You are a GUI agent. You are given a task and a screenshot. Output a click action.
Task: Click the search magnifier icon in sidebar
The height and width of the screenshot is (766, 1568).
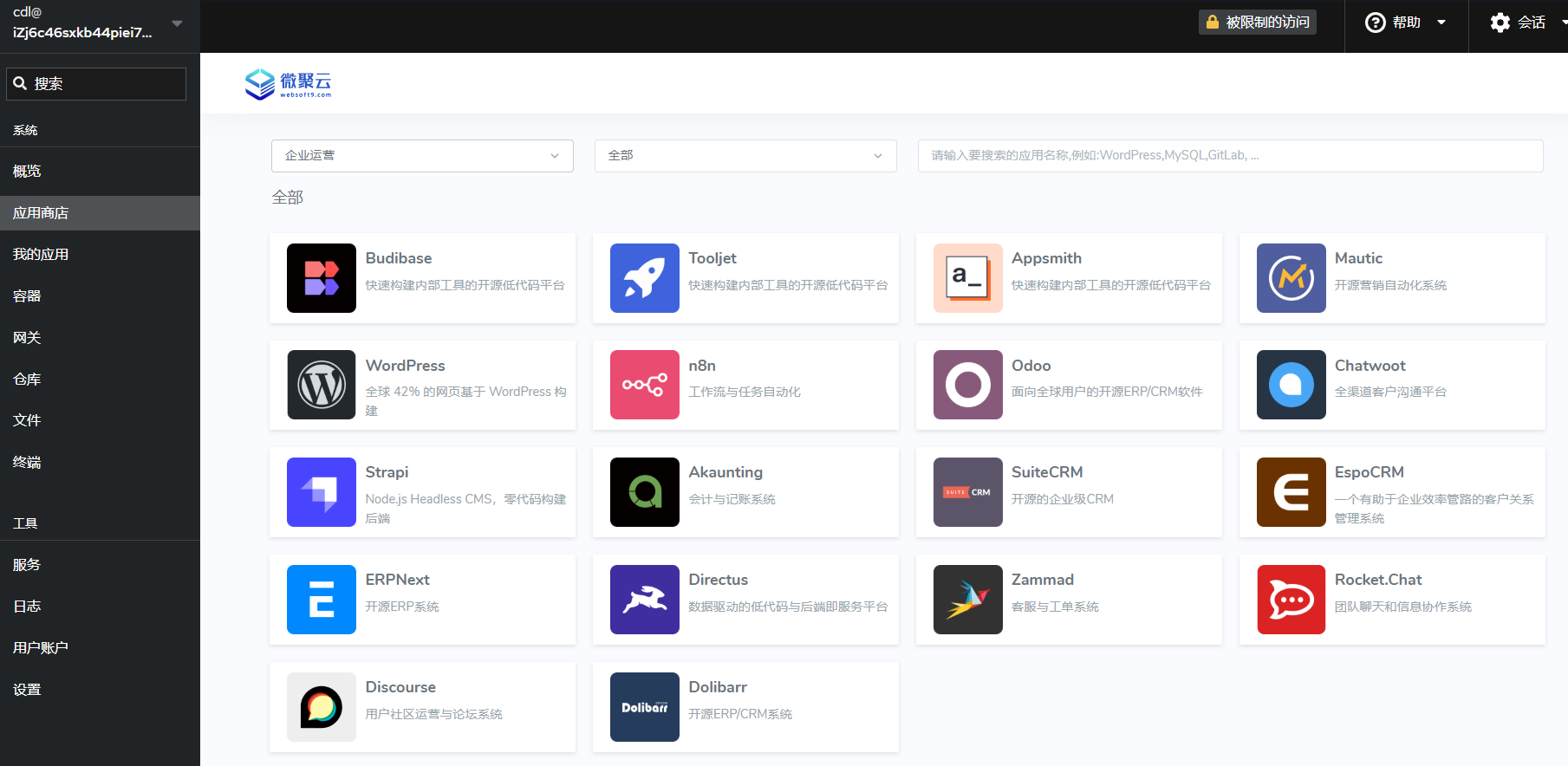[20, 83]
